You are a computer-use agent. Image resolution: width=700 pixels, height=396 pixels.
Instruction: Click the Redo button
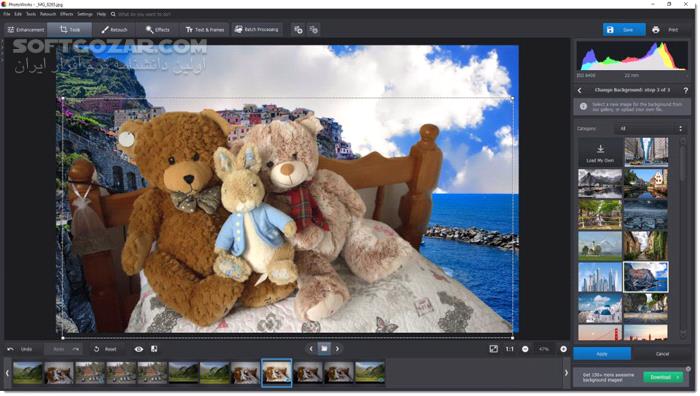(66, 349)
